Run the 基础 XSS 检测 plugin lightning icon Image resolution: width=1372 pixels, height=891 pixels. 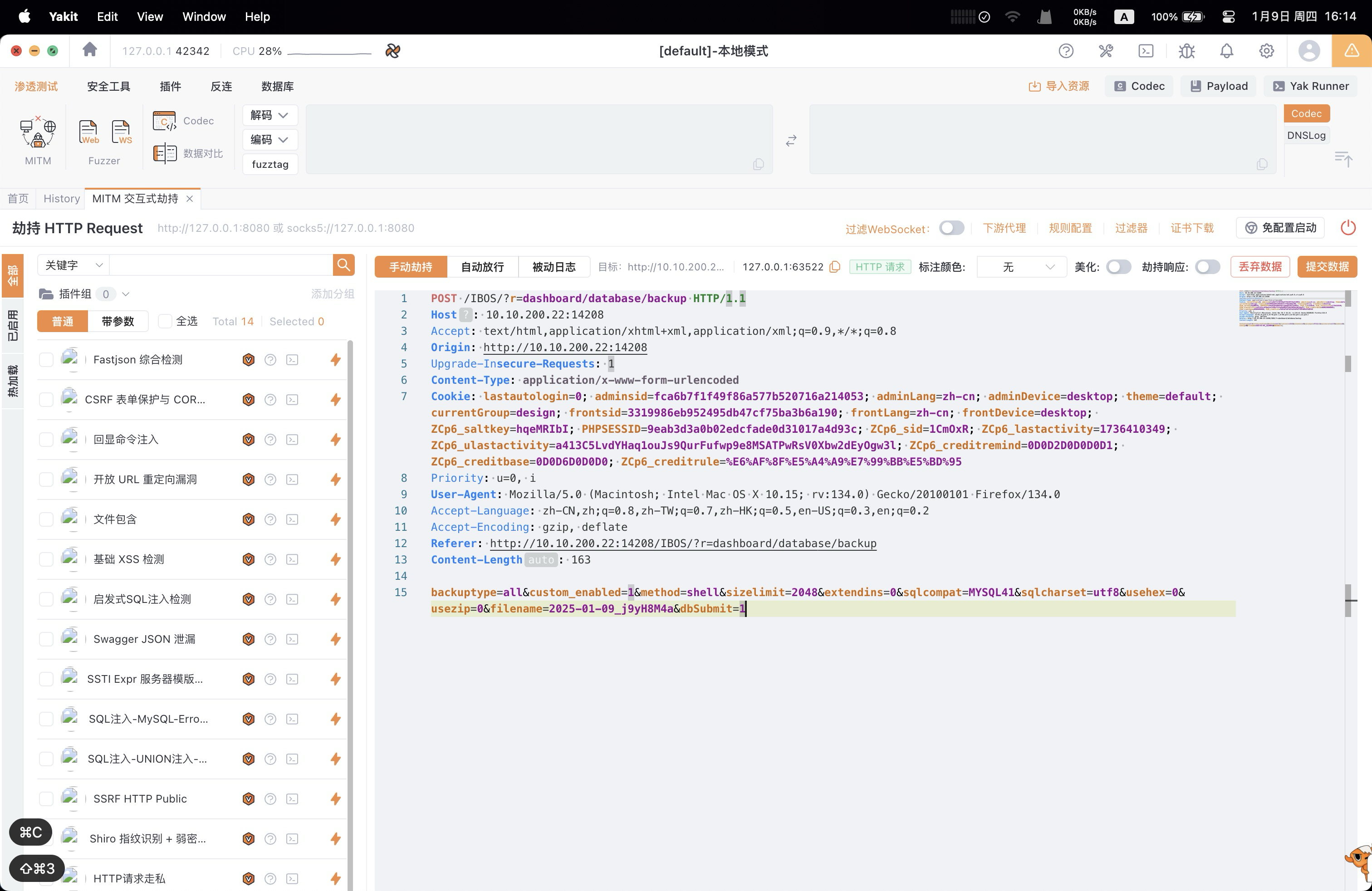335,560
